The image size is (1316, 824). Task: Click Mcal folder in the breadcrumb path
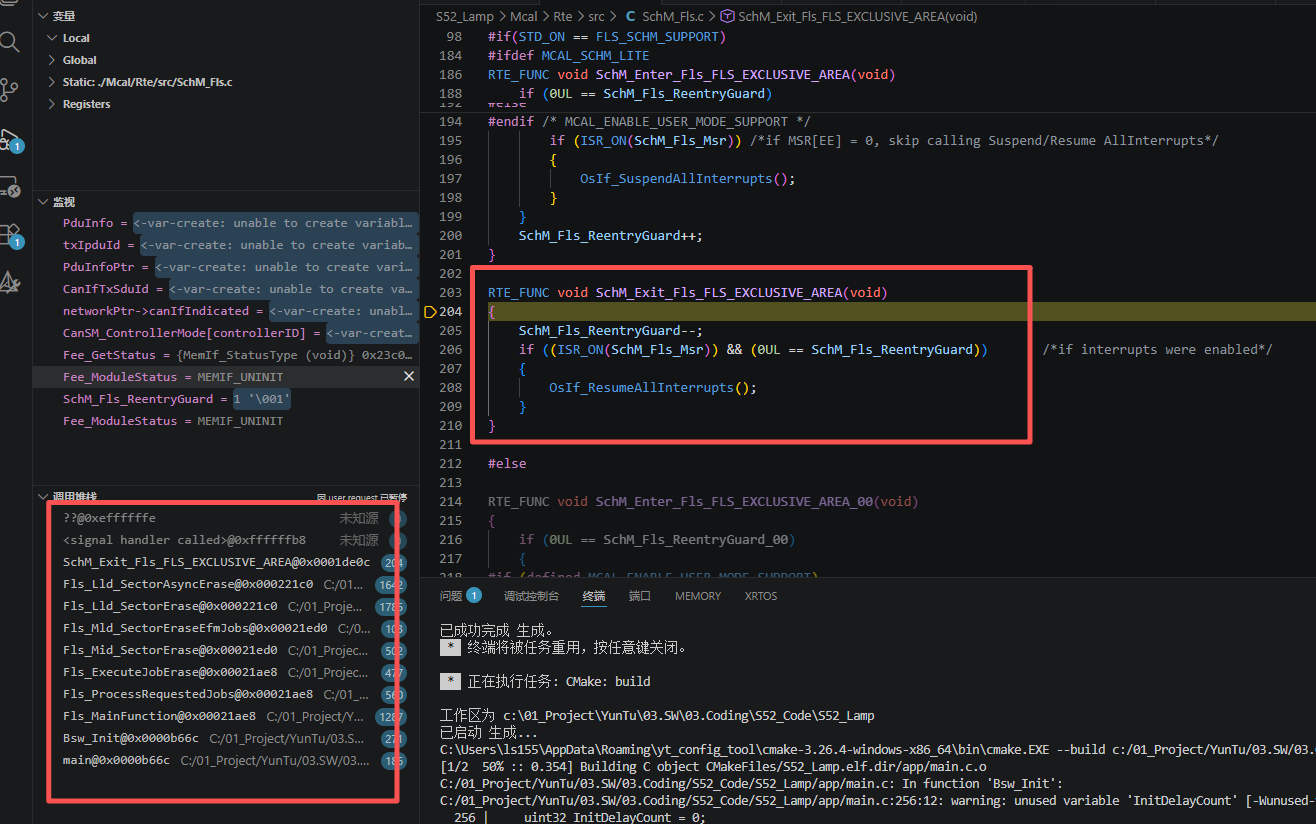523,16
